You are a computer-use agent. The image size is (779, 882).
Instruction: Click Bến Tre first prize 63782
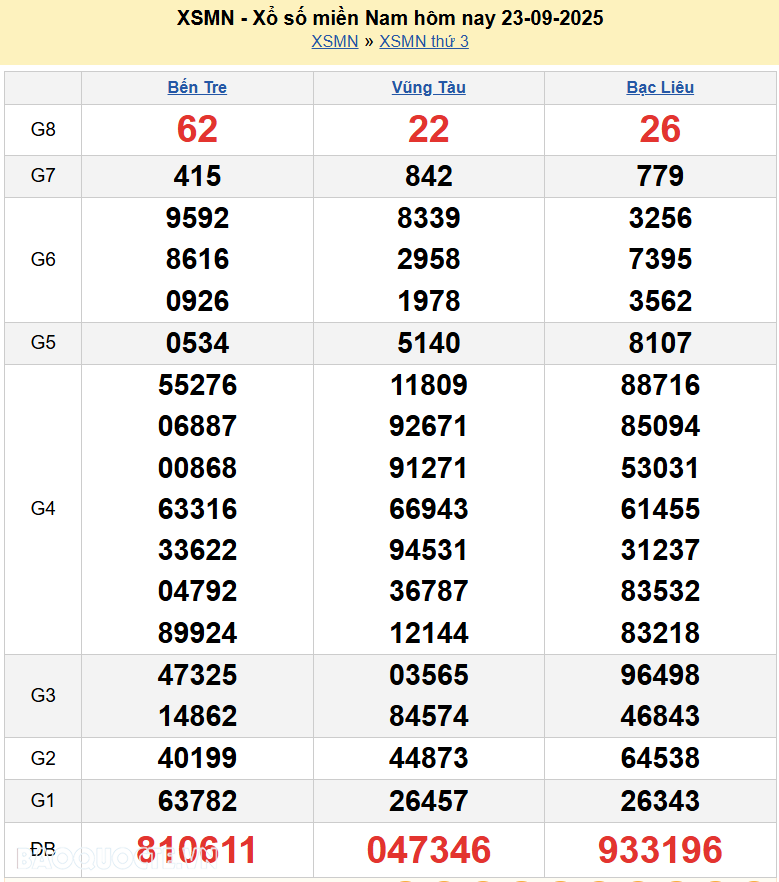(197, 801)
